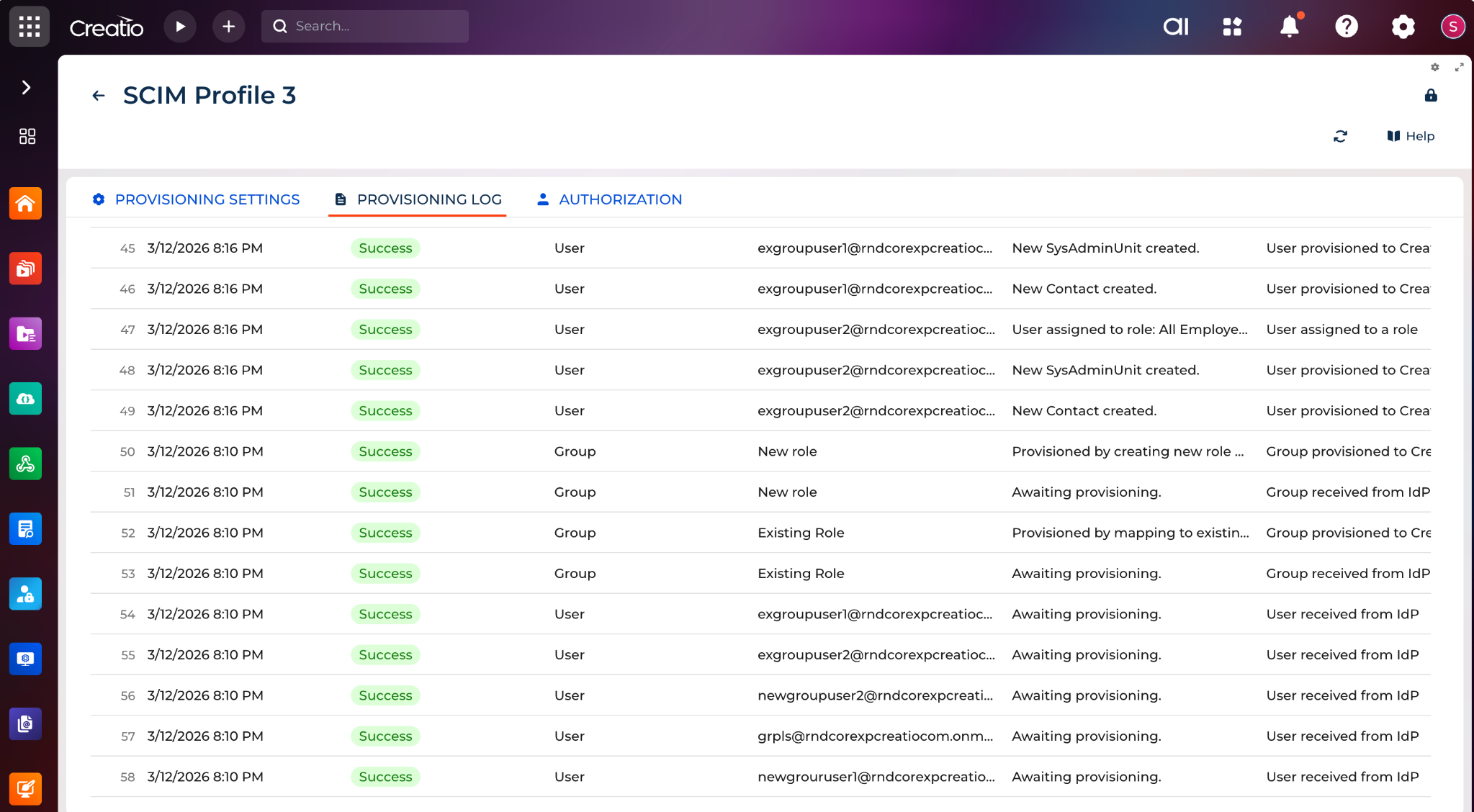Open the notifications bell

(1289, 27)
